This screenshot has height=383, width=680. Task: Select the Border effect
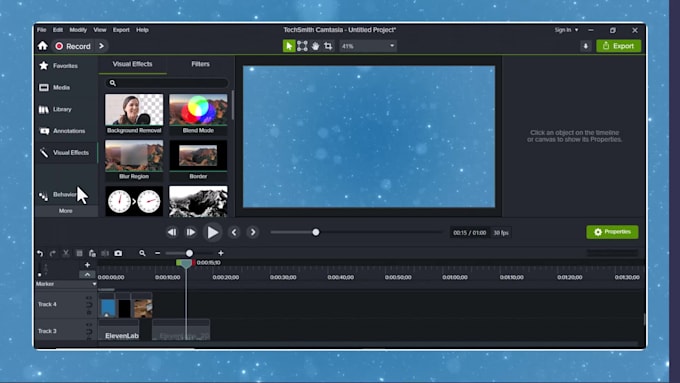pyautogui.click(x=198, y=160)
